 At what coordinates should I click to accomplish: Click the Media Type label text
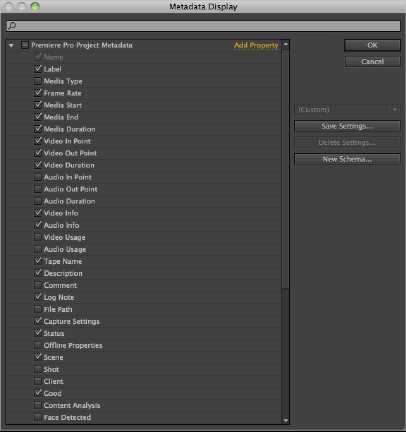63,81
